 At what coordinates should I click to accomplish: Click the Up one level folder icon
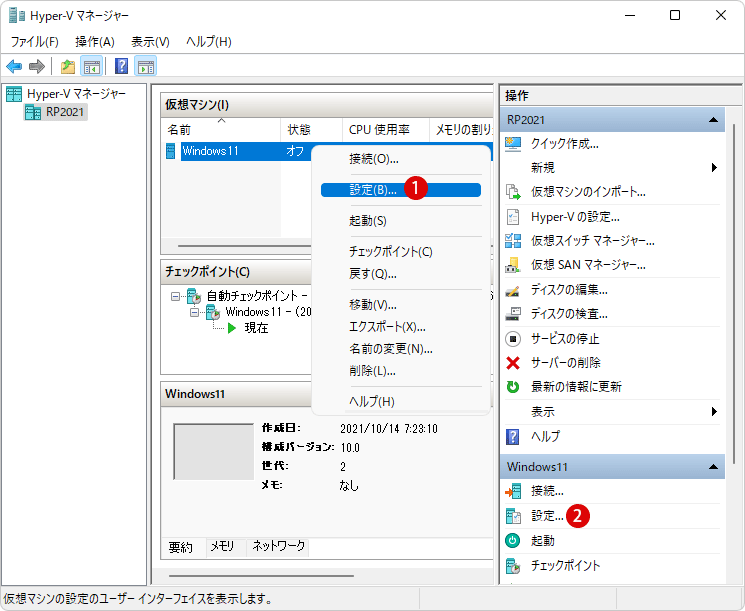click(68, 67)
